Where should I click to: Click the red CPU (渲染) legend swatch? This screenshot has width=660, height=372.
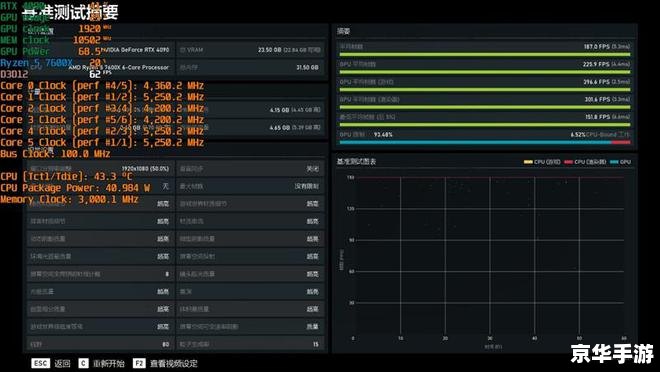(568, 162)
